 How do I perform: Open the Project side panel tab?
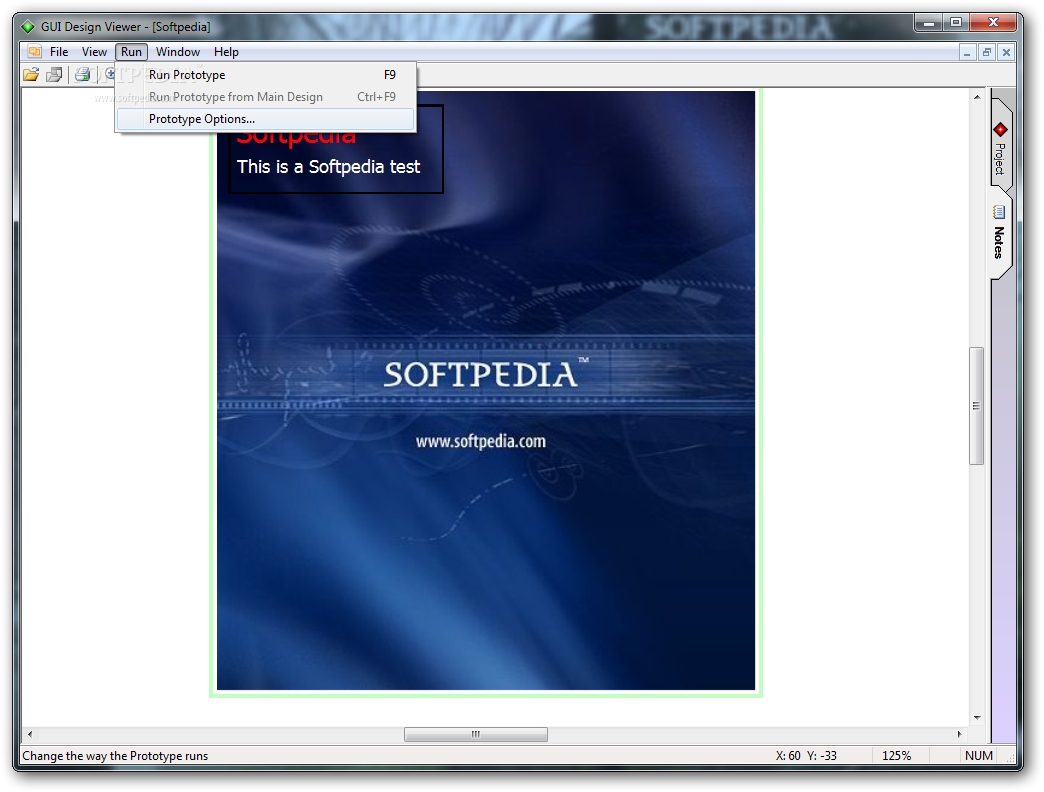[x=1000, y=146]
